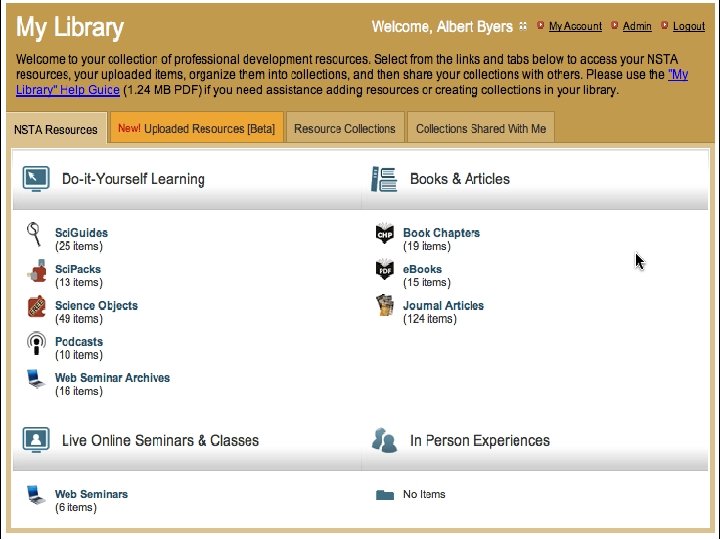Image resolution: width=720 pixels, height=540 pixels.
Task: Open the Resource Collections tab
Action: tap(345, 128)
